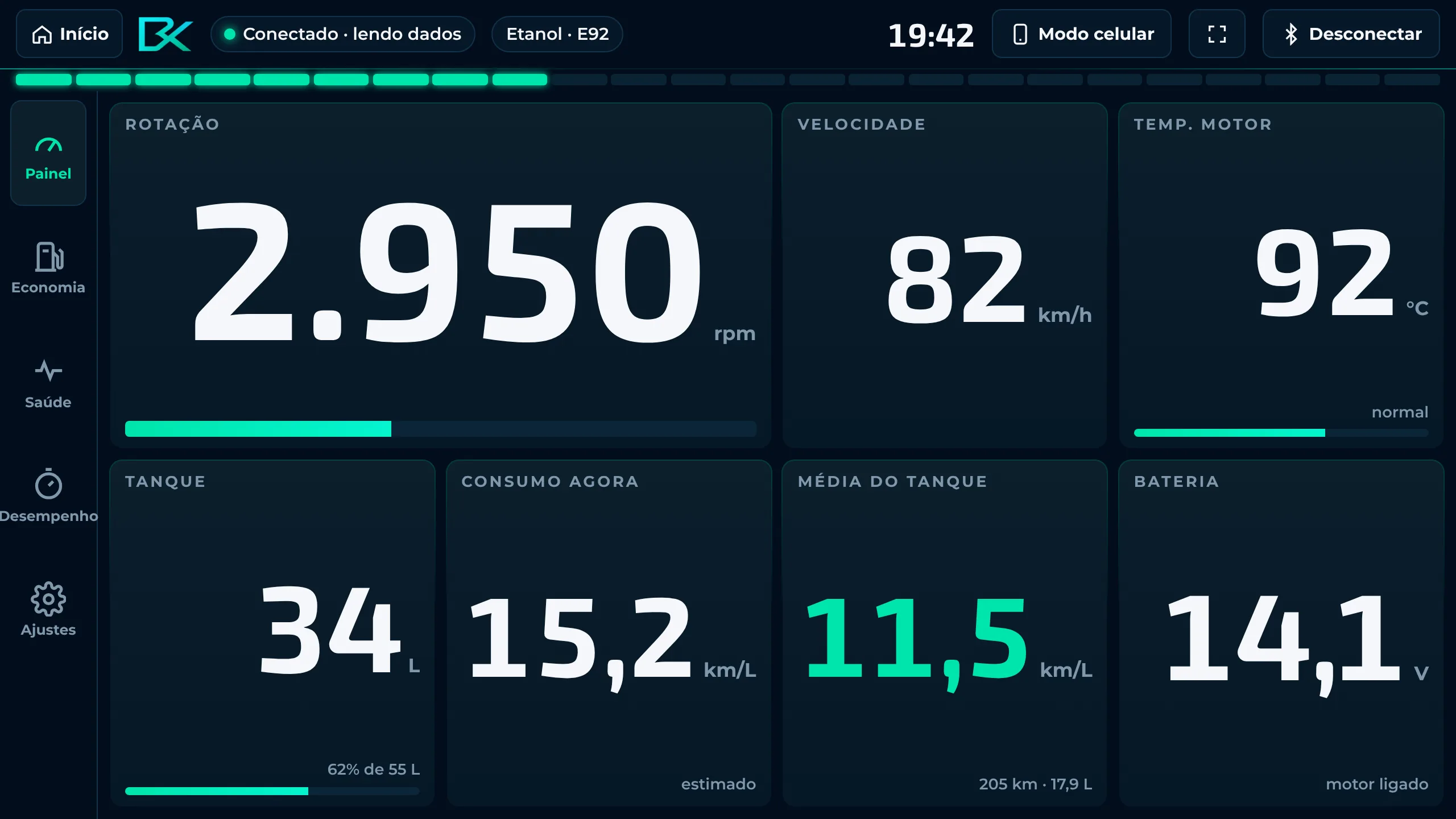Switch to the Saúde health section
Viewport: 1456px width, 819px height.
[x=48, y=383]
